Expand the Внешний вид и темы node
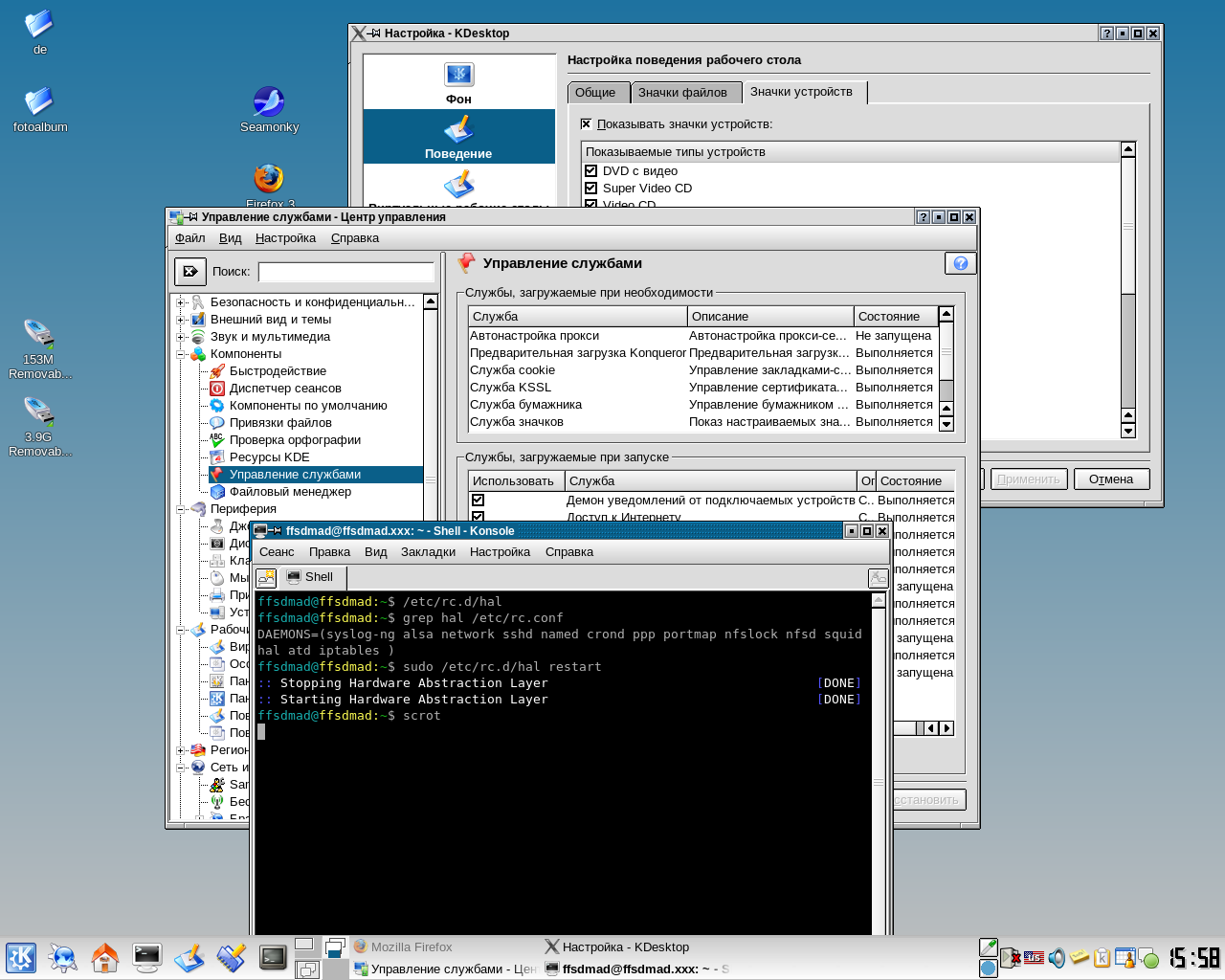 180,320
